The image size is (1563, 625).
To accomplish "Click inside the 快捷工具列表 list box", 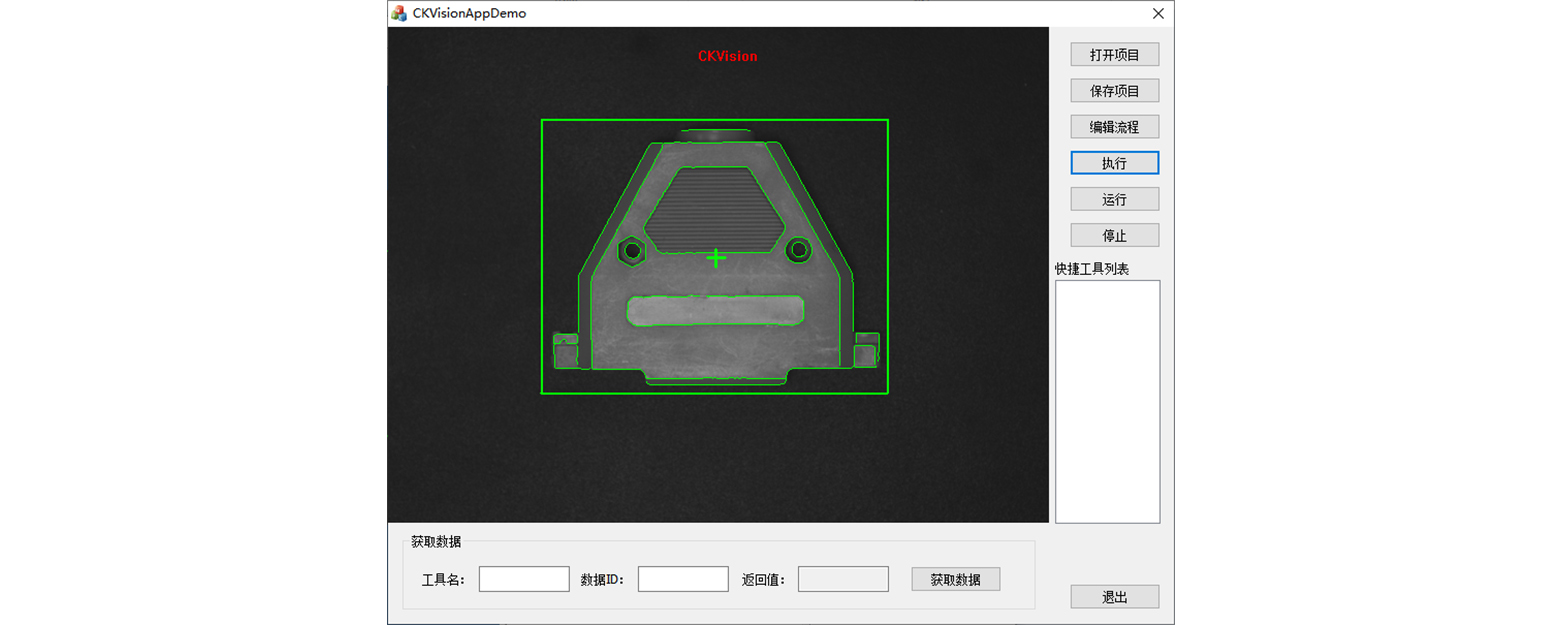I will (x=1107, y=401).
